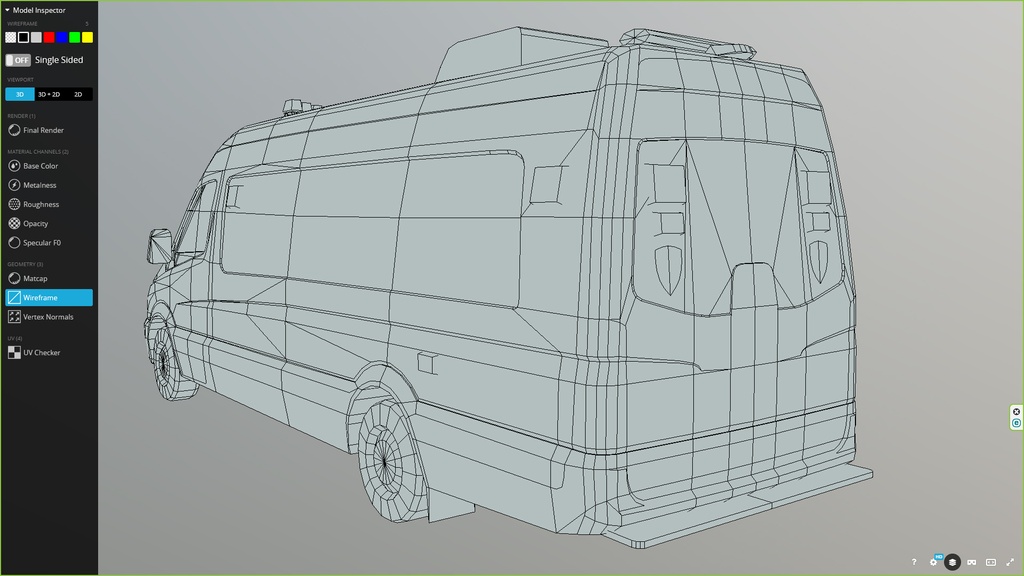Viewport: 1024px width, 576px height.
Task: Switch viewport to 2D mode
Action: click(x=78, y=94)
